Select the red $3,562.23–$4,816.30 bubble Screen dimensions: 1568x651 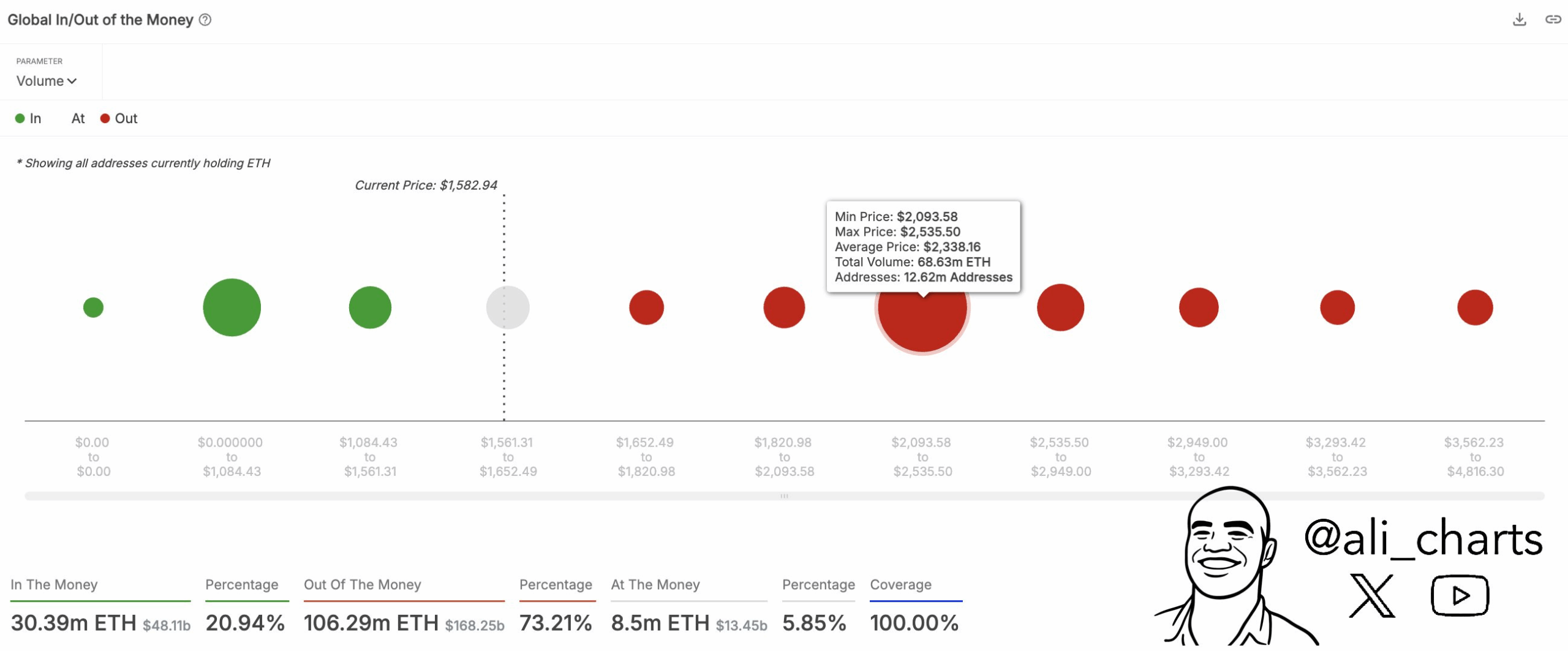(1475, 307)
